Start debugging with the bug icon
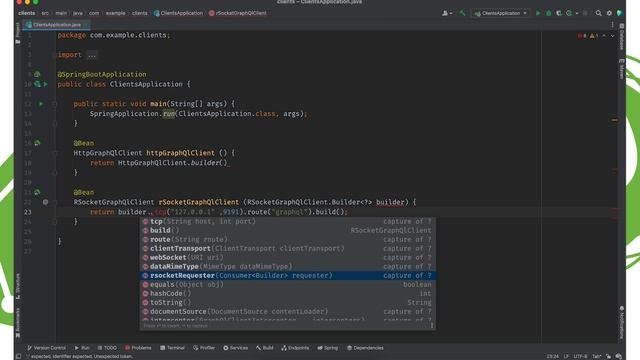Screen dimensions: 640x360 tap(549, 13)
